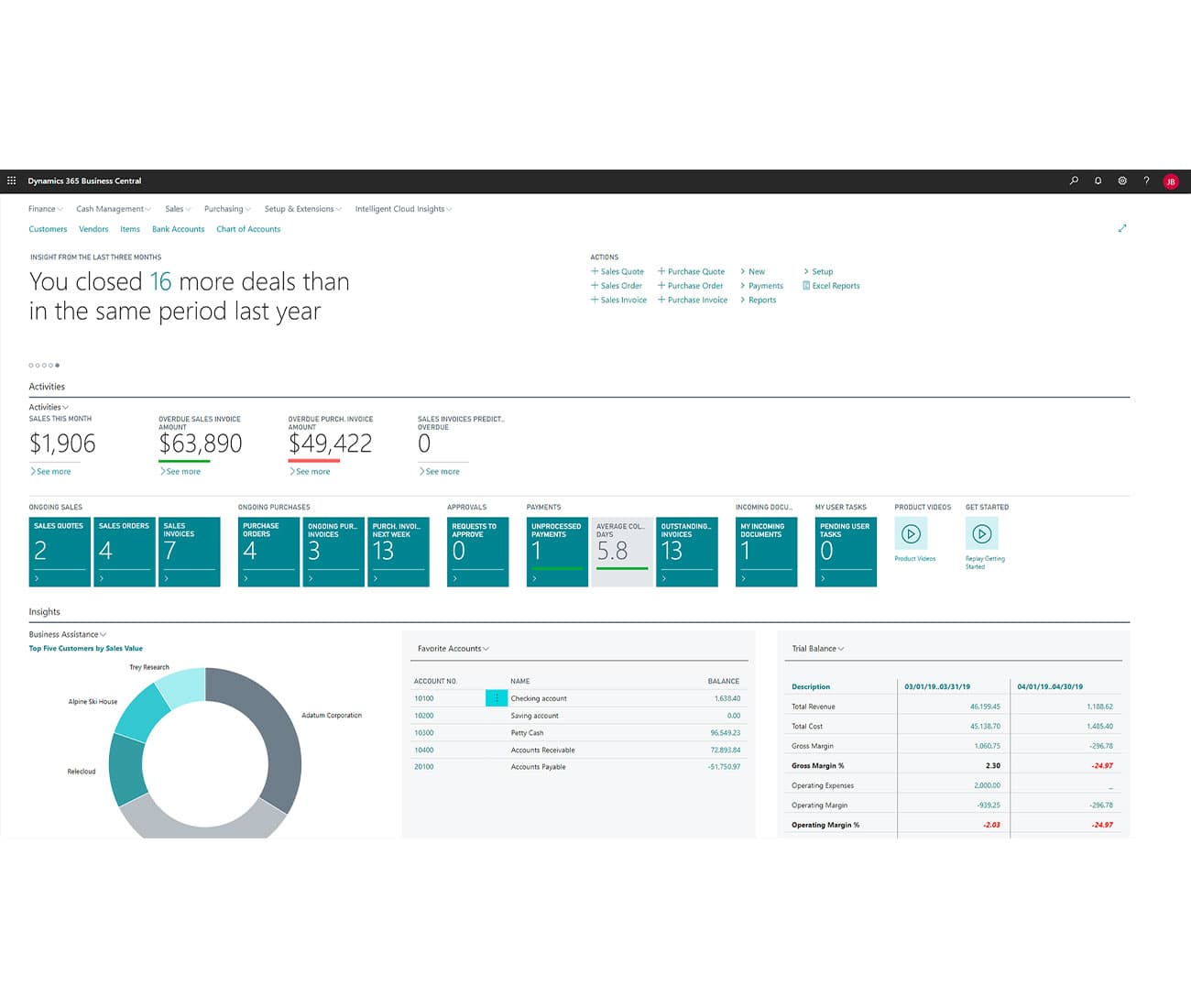Open the Business Assistance dropdown
The height and width of the screenshot is (1008, 1191).
[x=67, y=634]
